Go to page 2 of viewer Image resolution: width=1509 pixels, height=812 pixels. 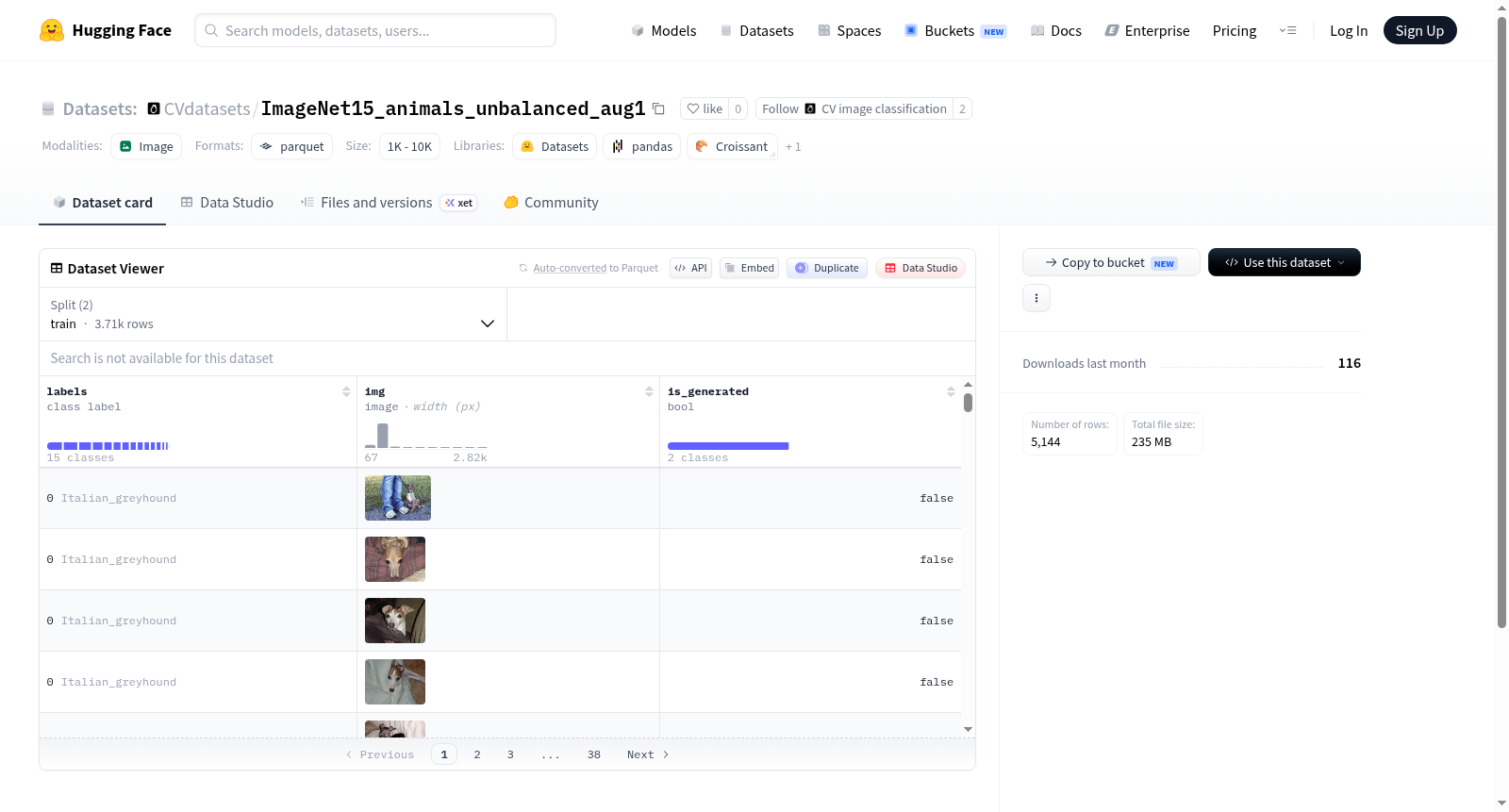click(x=477, y=754)
